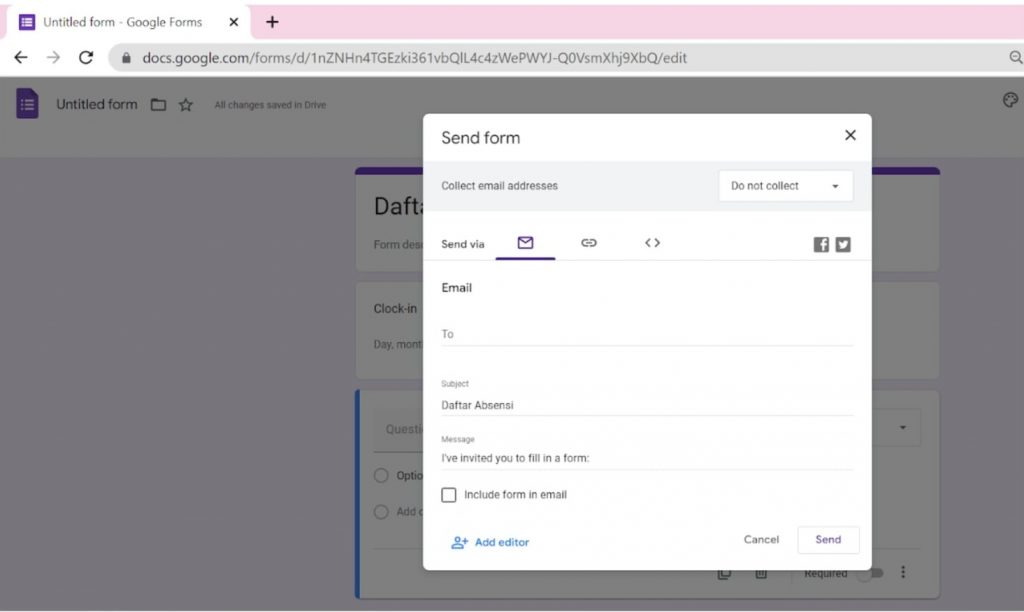Select the Email send method icon
The height and width of the screenshot is (612, 1024).
point(525,242)
